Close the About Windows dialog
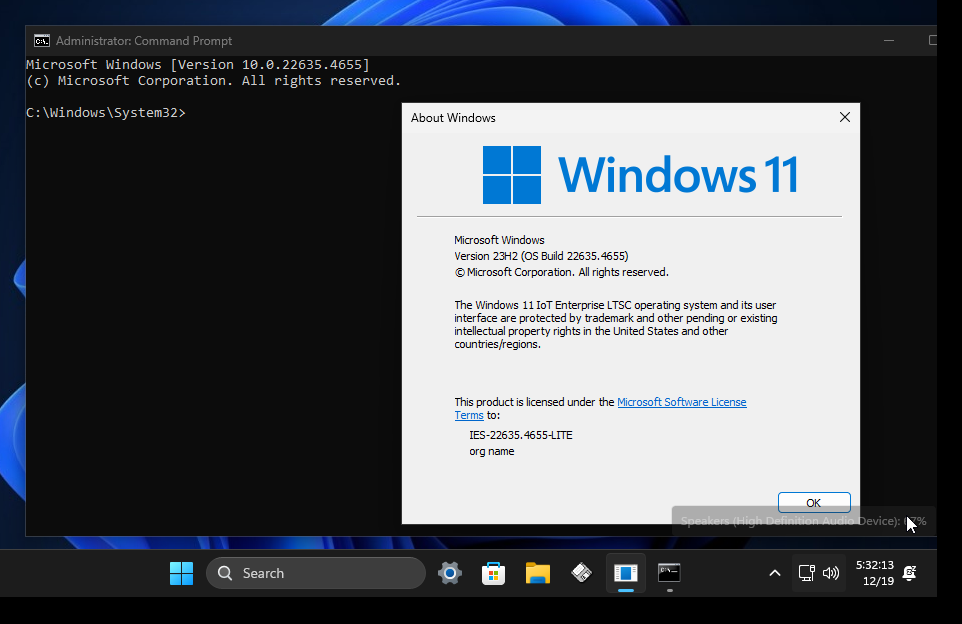This screenshot has width=962, height=624. pos(845,117)
